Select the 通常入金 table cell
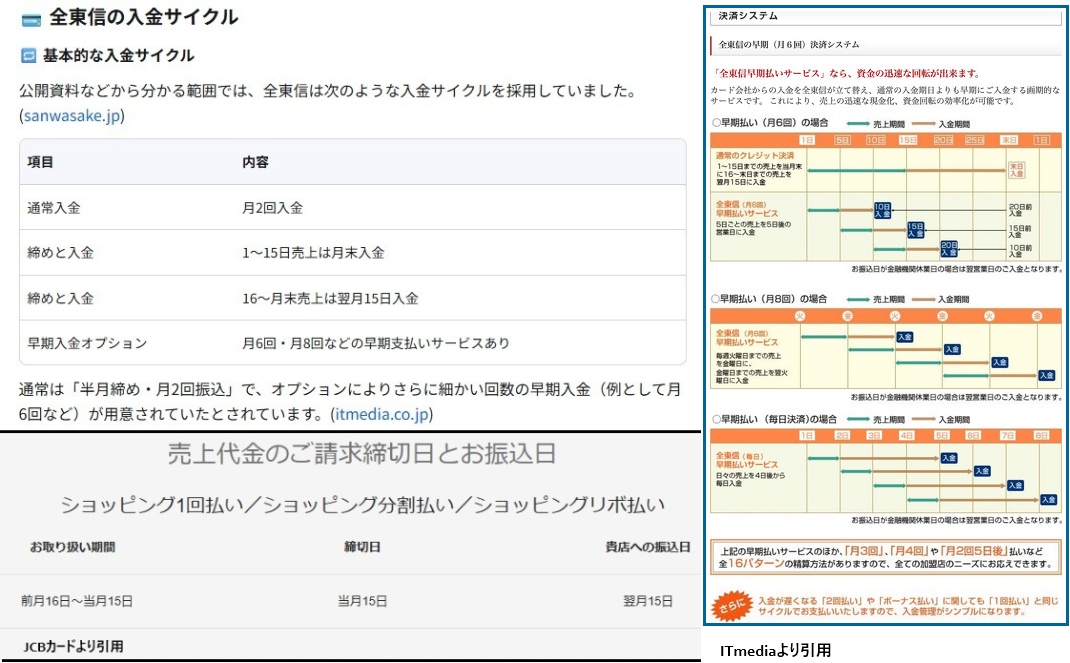Screen dimensions: 1070x663 coord(54,208)
